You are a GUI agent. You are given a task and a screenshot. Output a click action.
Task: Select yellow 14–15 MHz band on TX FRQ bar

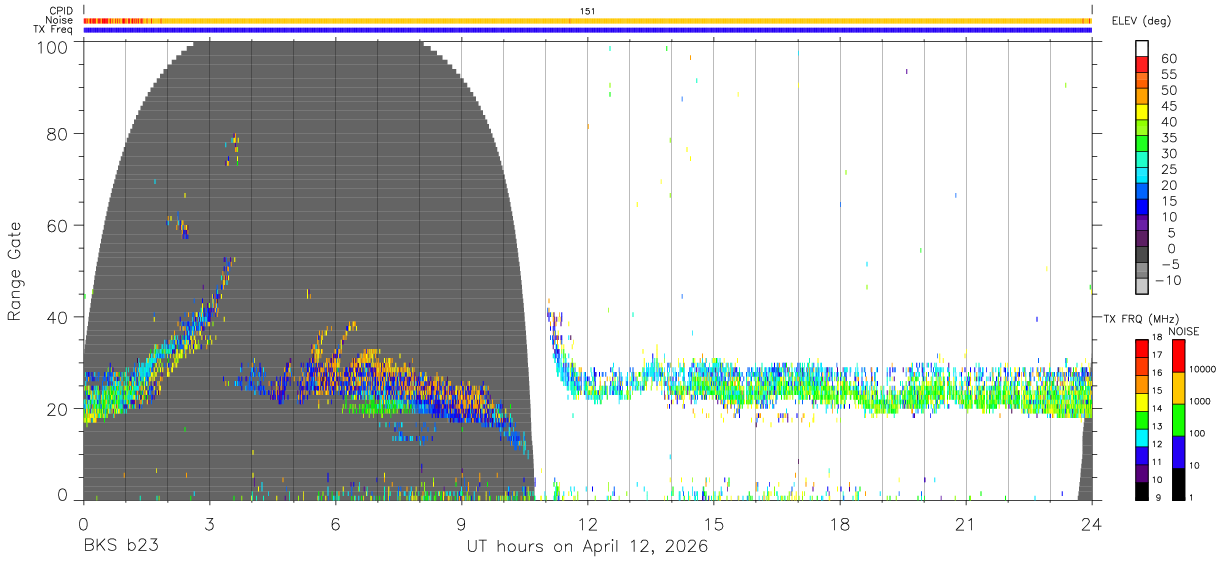pyautogui.click(x=1141, y=401)
